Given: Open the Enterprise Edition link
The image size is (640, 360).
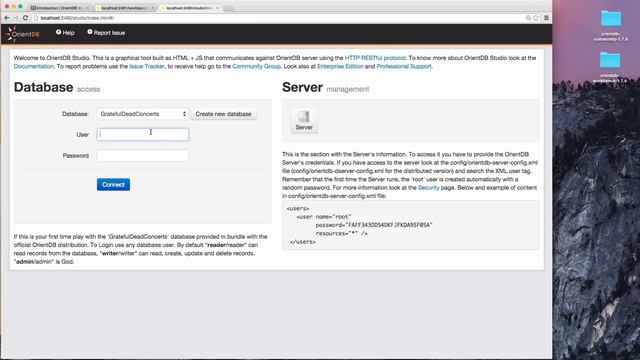Looking at the screenshot, I should (340, 66).
